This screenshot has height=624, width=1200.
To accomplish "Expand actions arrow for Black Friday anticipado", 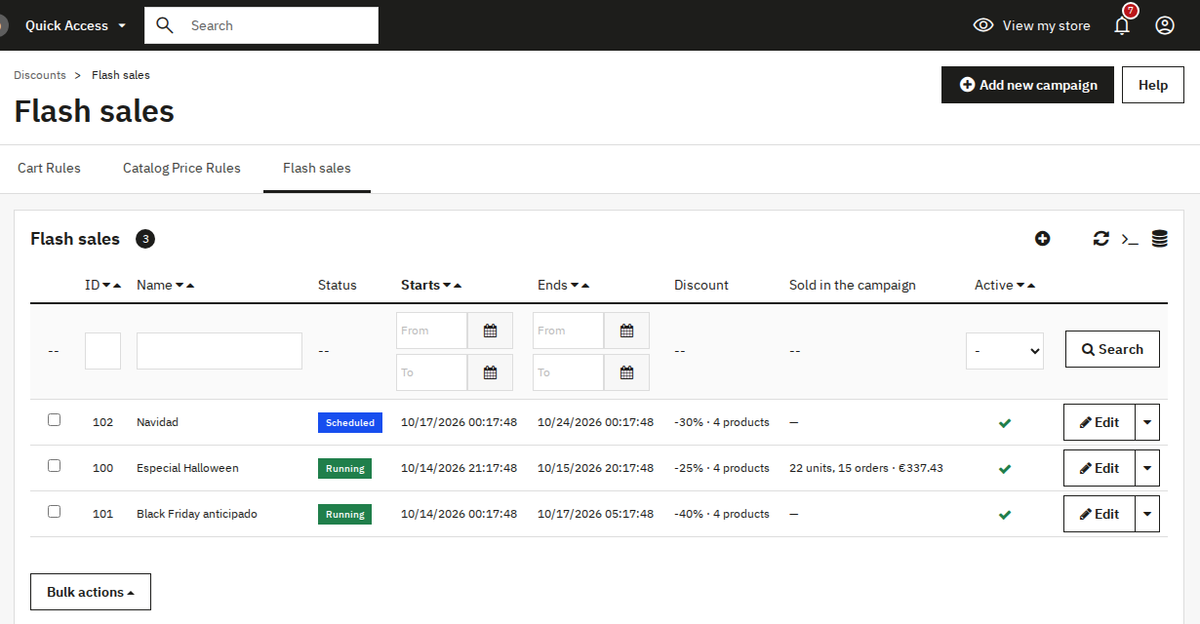I will [x=1147, y=514].
